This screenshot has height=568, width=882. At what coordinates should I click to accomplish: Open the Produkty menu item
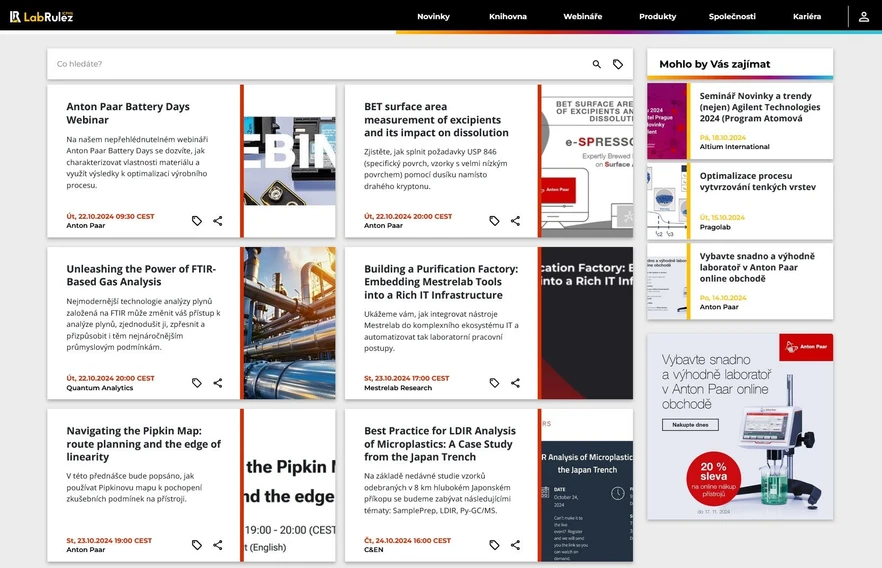[658, 16]
